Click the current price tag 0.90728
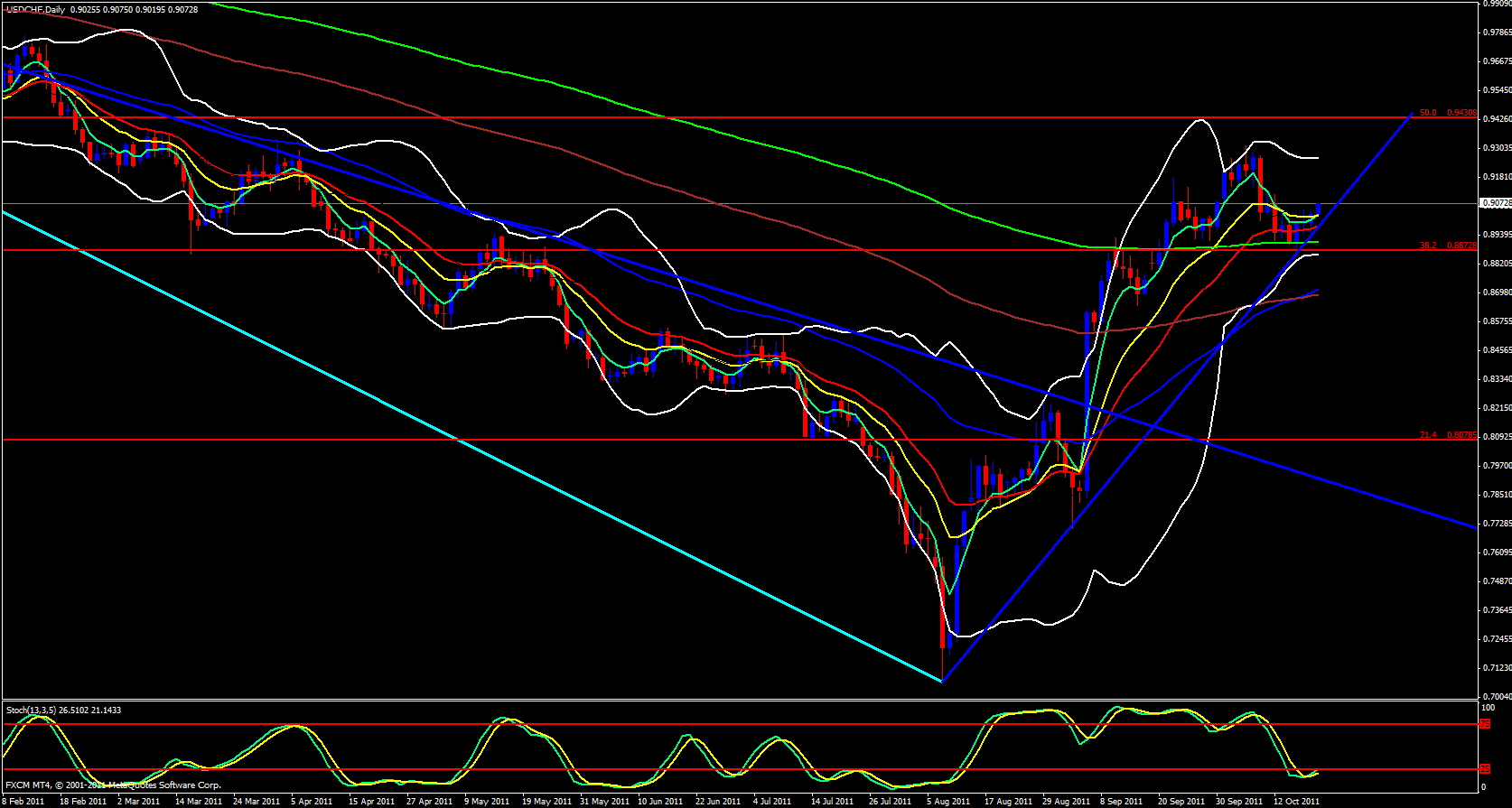 tap(1496, 203)
